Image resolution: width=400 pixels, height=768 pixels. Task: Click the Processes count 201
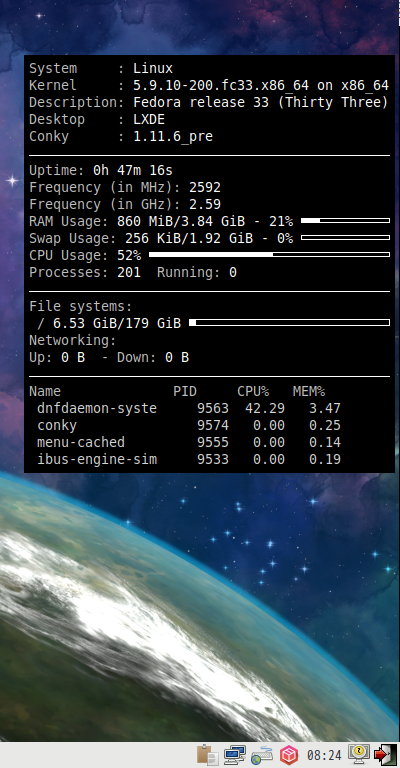(x=129, y=272)
